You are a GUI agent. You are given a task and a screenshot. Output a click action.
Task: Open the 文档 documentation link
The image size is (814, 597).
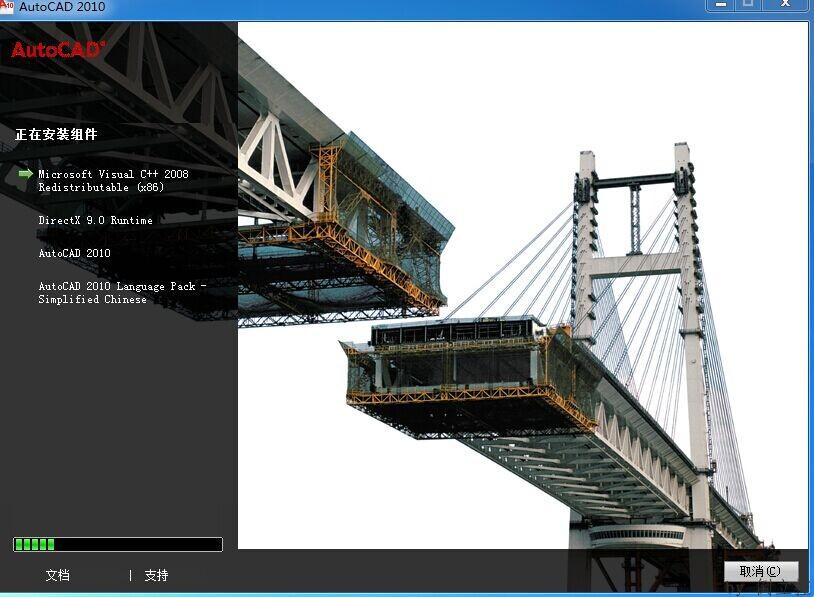58,575
